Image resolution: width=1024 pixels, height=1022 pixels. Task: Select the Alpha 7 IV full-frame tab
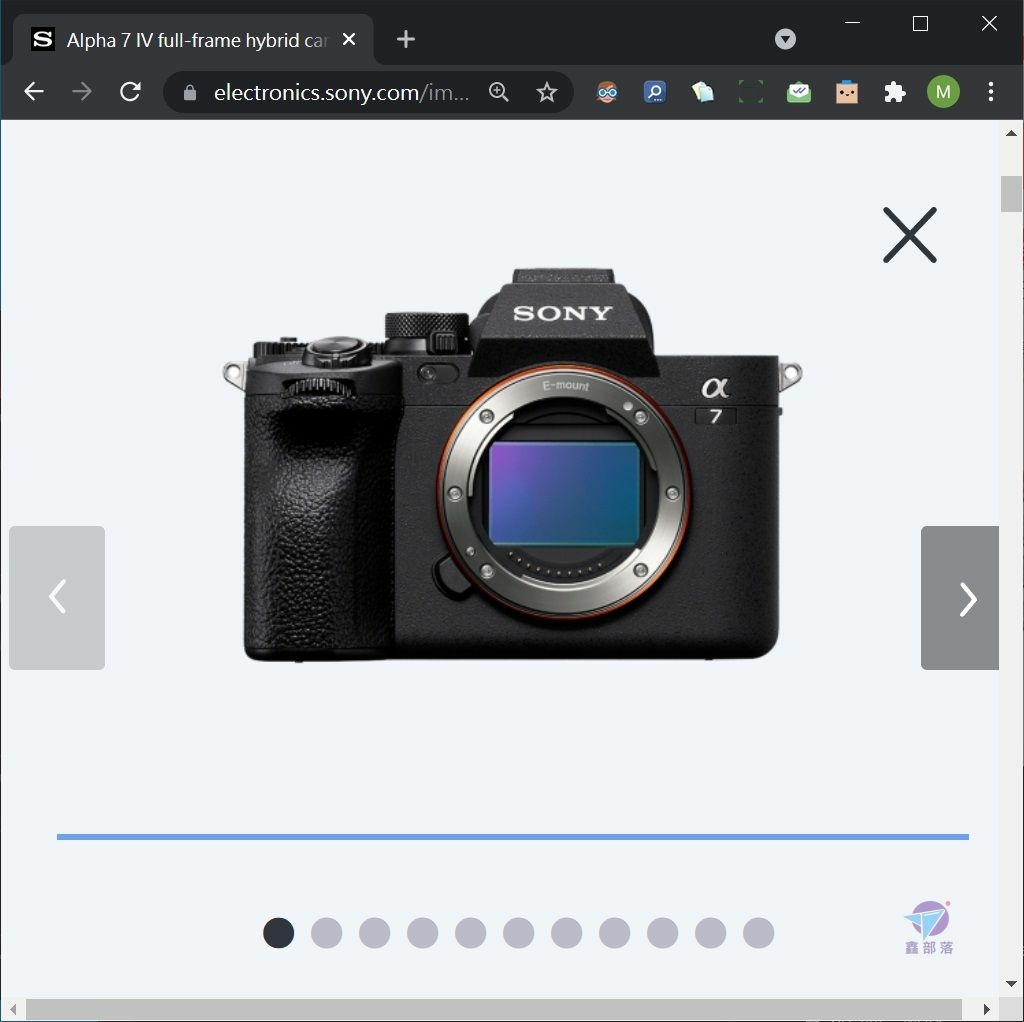pyautogui.click(x=193, y=39)
